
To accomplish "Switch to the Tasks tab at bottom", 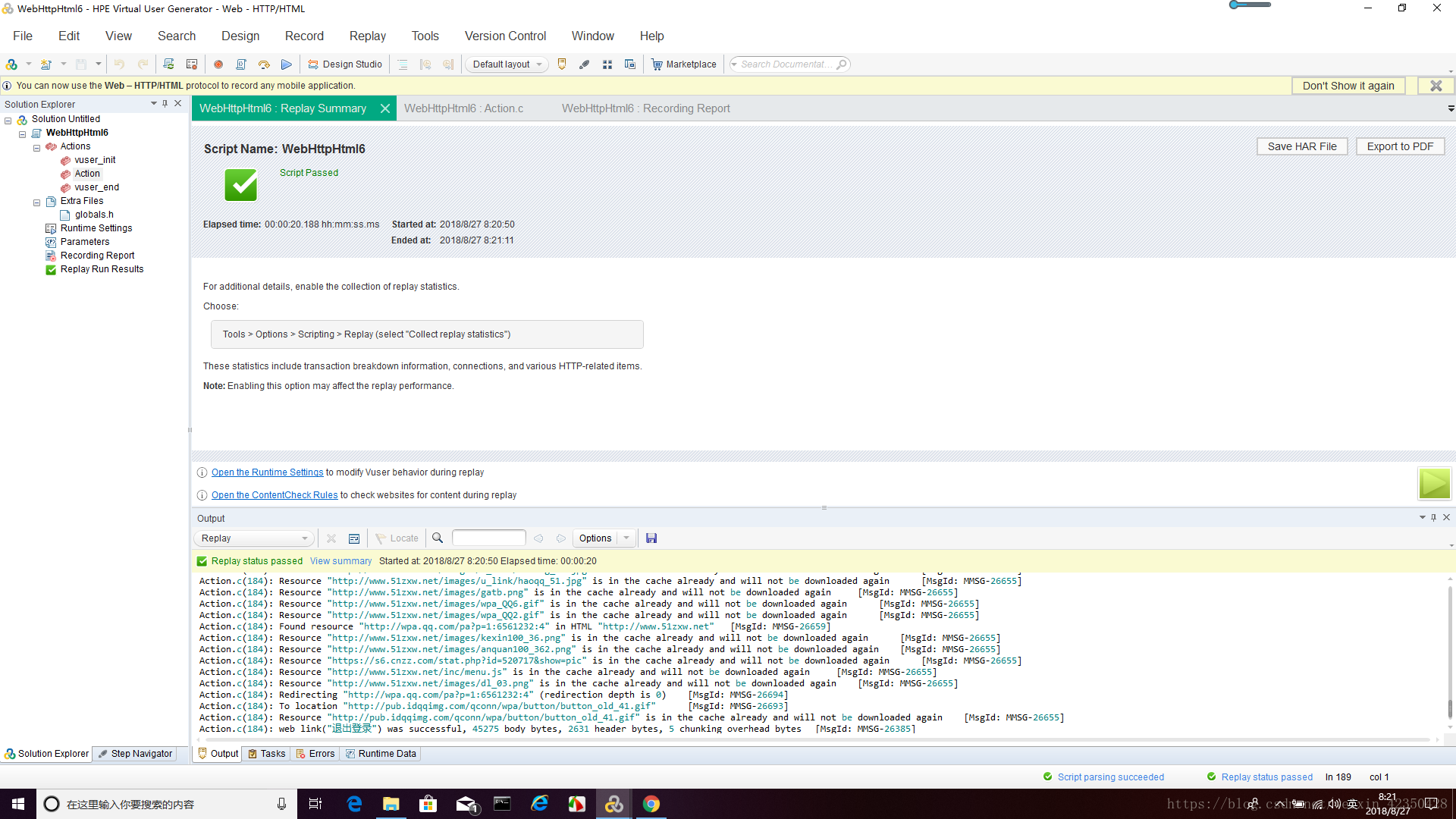I will click(267, 754).
